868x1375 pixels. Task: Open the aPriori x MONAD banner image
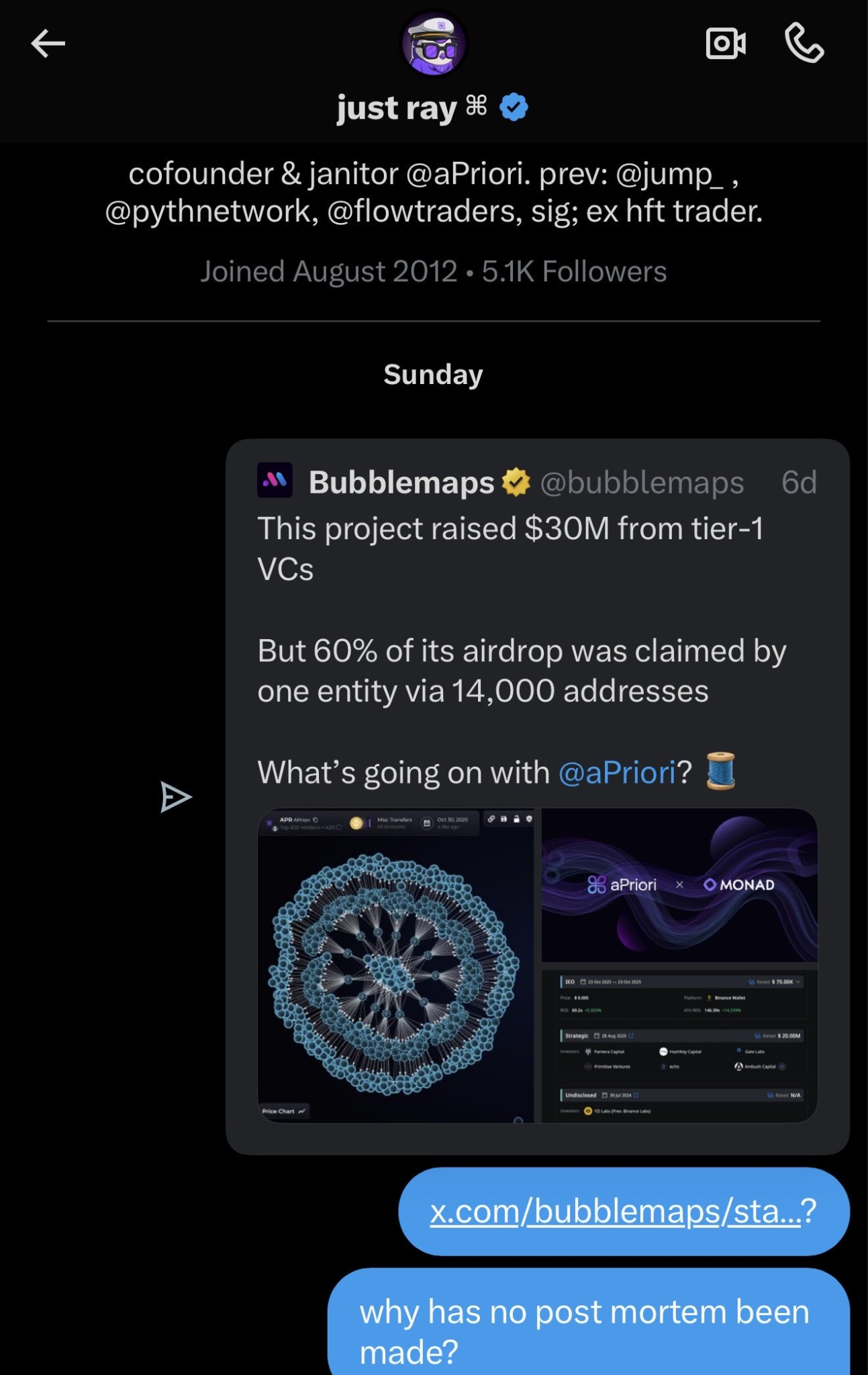click(x=678, y=886)
